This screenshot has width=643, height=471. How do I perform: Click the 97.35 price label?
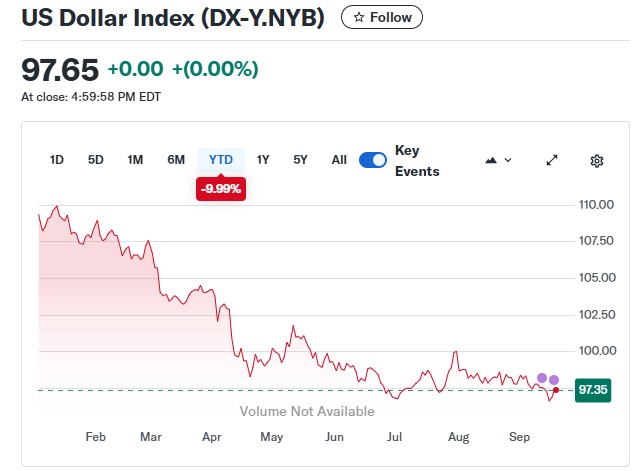point(592,391)
